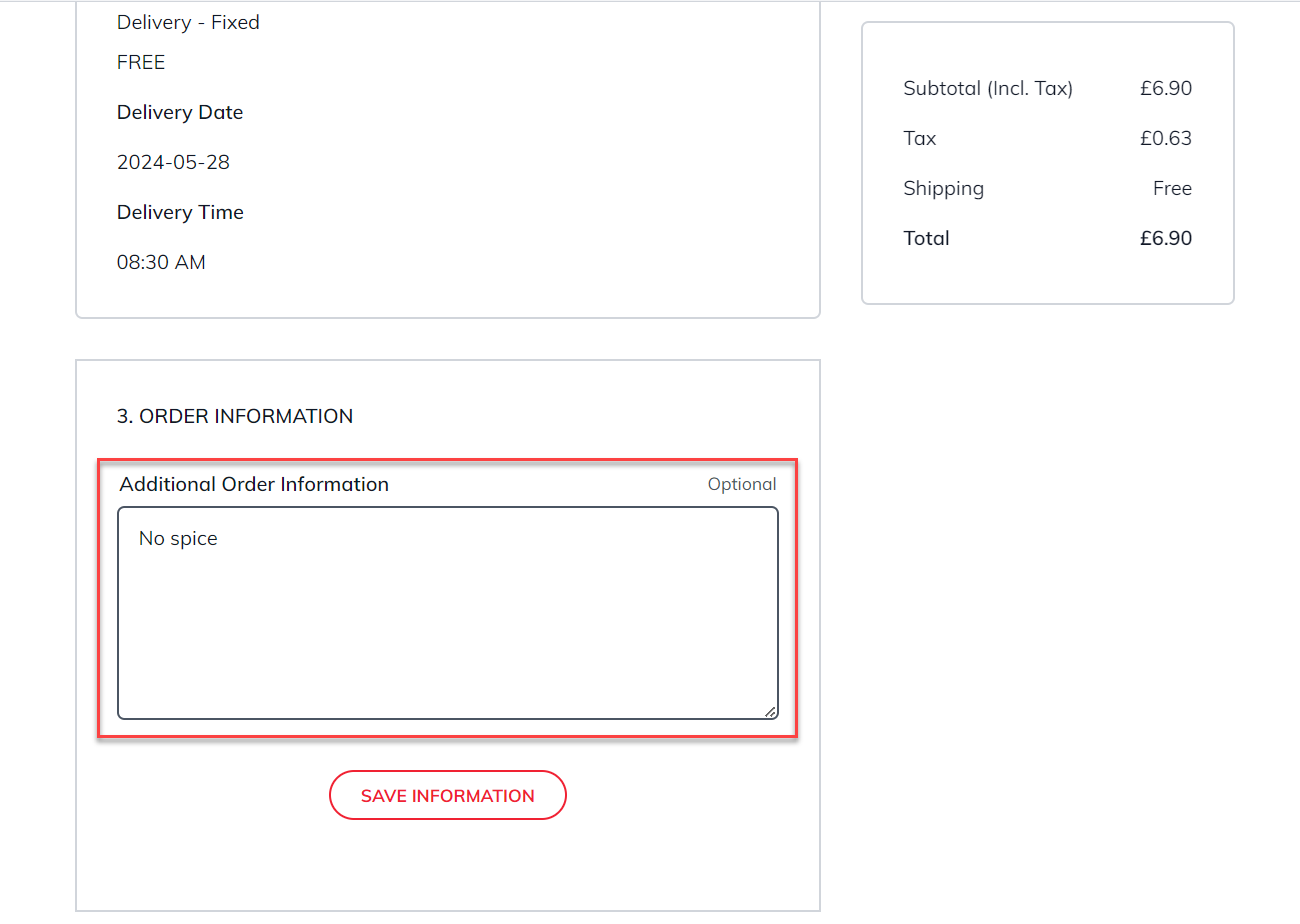Image resolution: width=1300 pixels, height=924 pixels.
Task: Click the Additional Order Information label
Action: (254, 485)
